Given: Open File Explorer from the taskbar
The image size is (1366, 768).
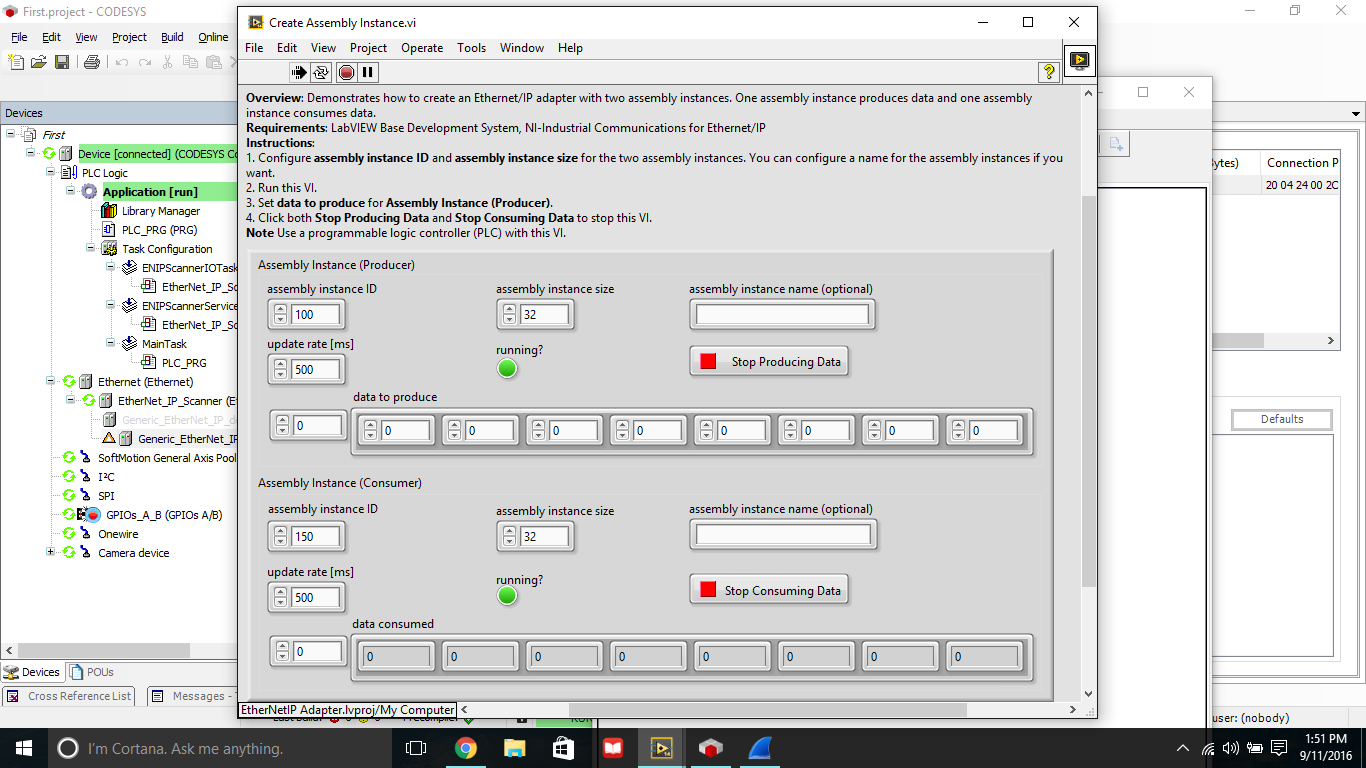Looking at the screenshot, I should pos(514,748).
